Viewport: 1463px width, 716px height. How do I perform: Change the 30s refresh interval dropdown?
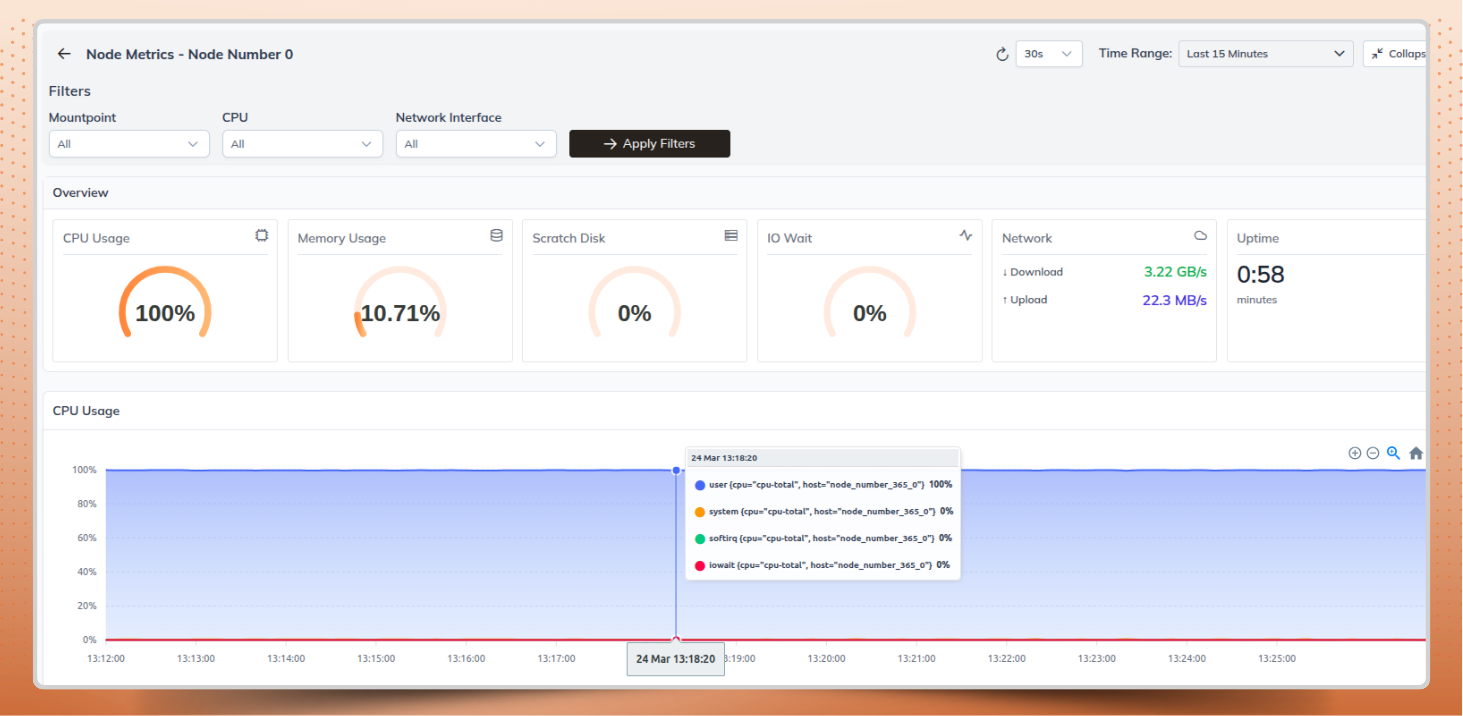(1048, 54)
